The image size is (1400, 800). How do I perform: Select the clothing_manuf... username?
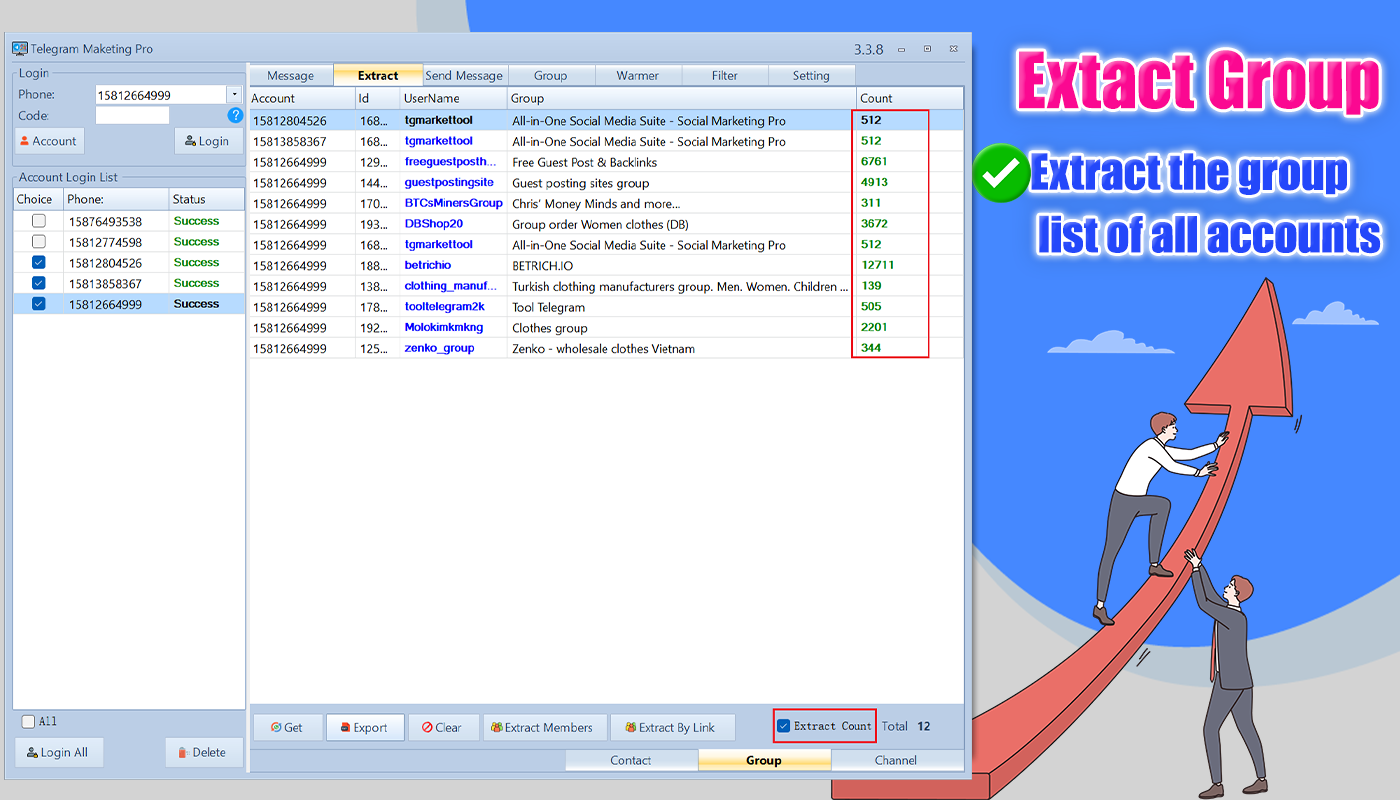(x=450, y=286)
